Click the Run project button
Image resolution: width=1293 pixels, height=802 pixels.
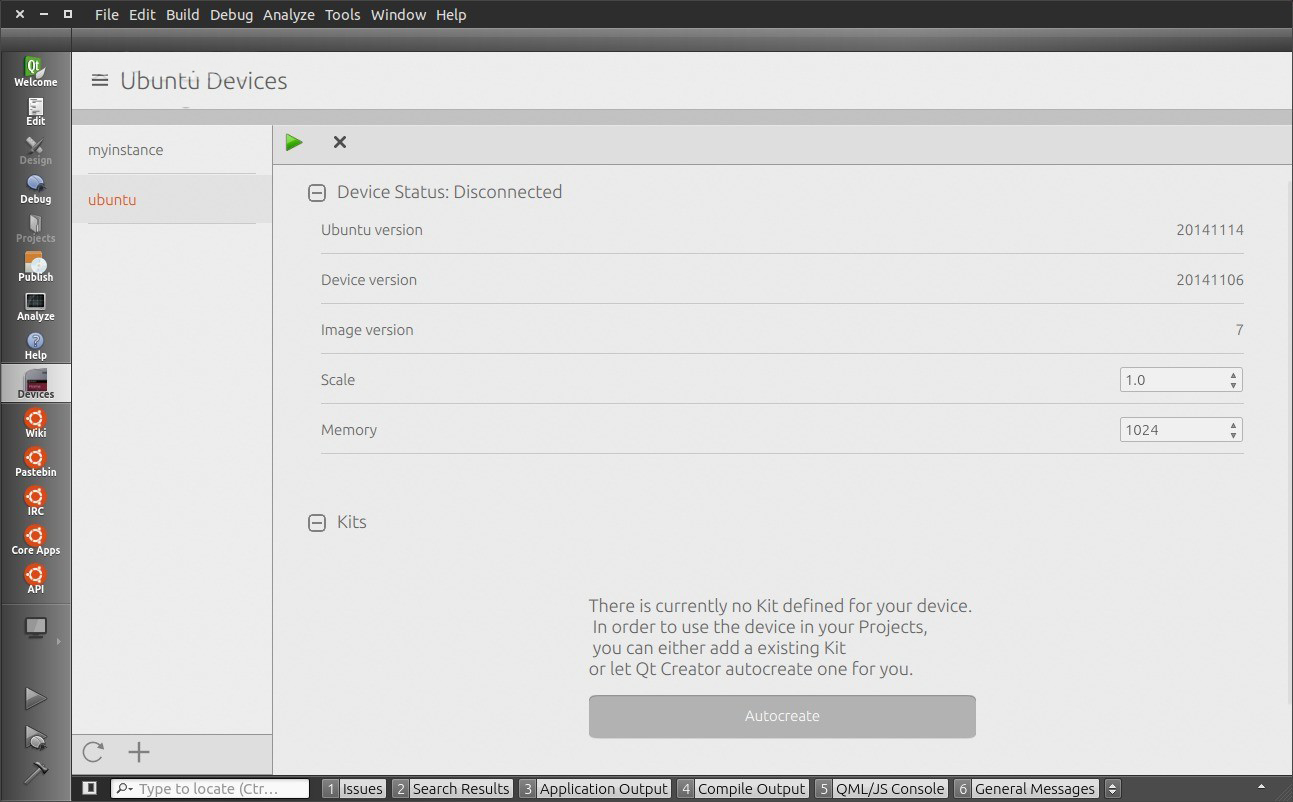35,697
